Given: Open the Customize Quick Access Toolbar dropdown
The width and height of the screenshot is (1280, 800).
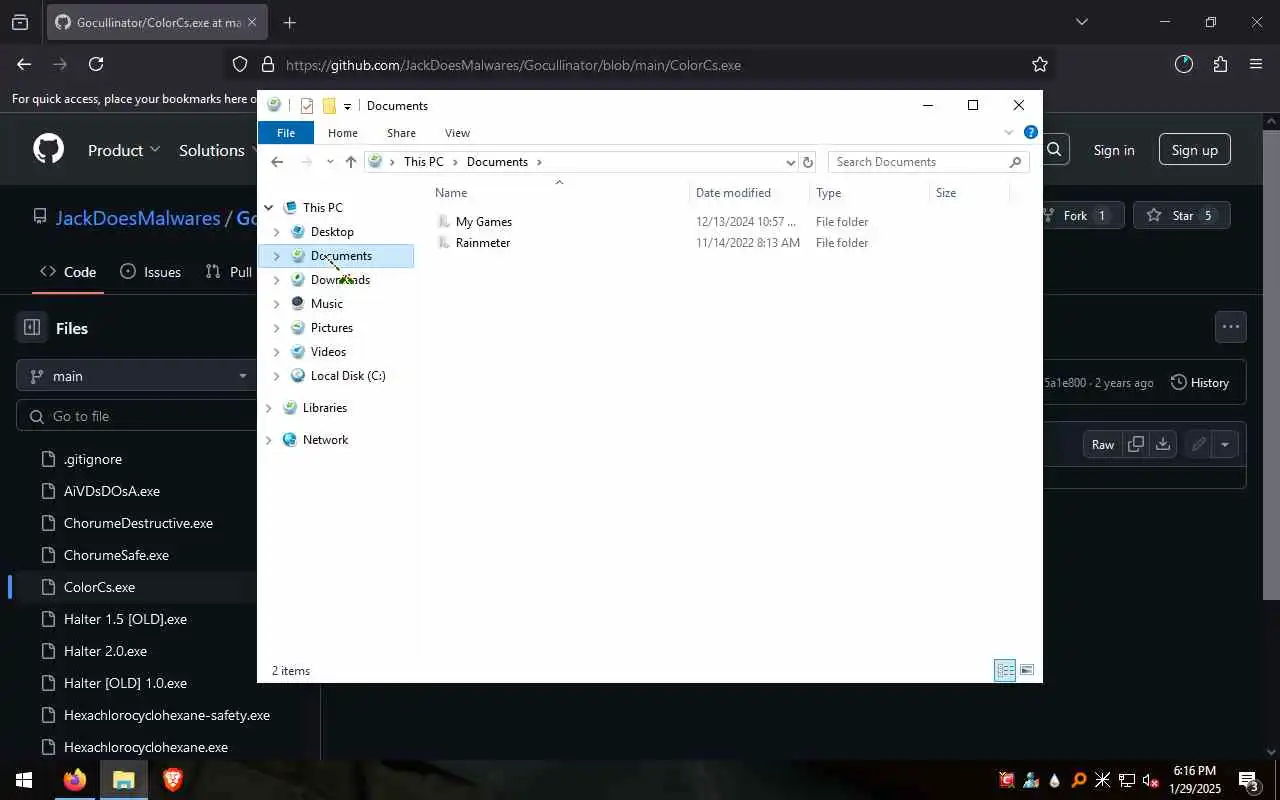Looking at the screenshot, I should (x=347, y=106).
